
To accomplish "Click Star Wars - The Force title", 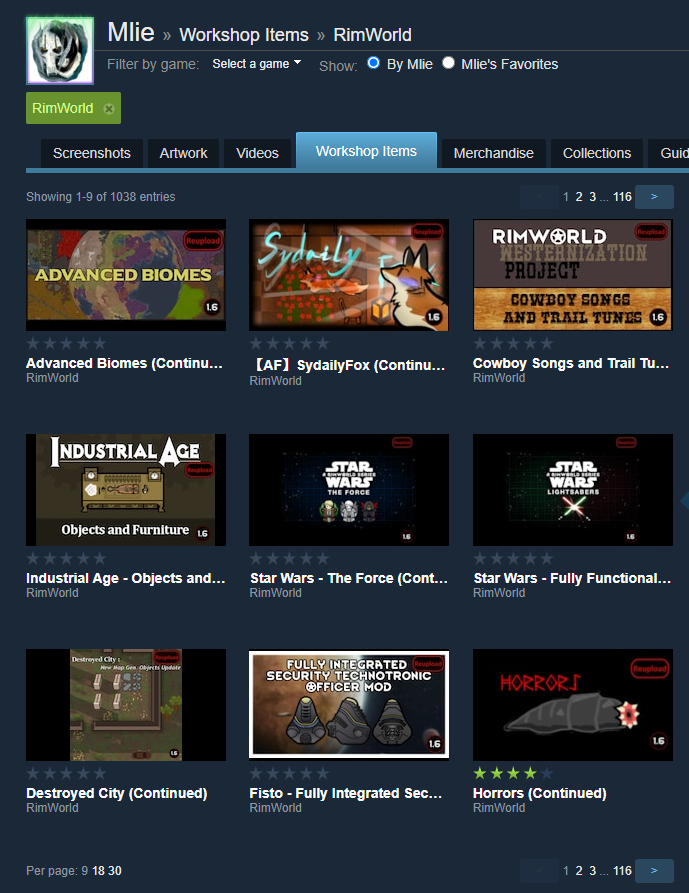I will pyautogui.click(x=349, y=578).
